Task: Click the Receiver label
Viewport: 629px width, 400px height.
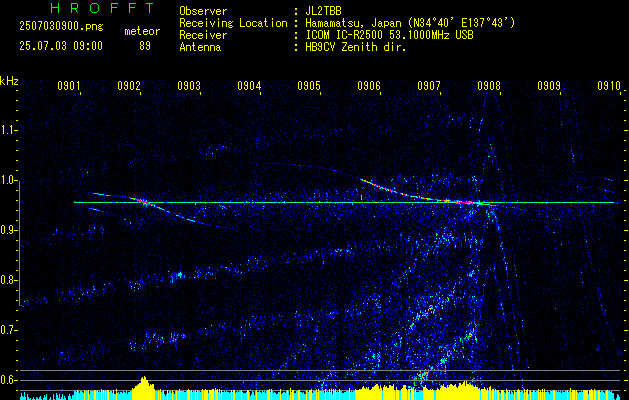Action: click(x=203, y=35)
